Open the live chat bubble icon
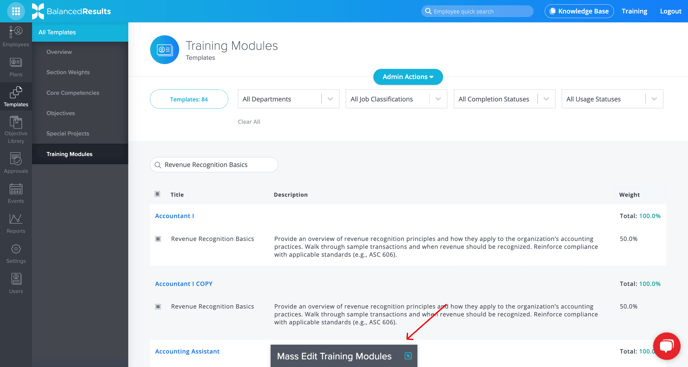Viewport: 688px width, 367px height. 666,346
